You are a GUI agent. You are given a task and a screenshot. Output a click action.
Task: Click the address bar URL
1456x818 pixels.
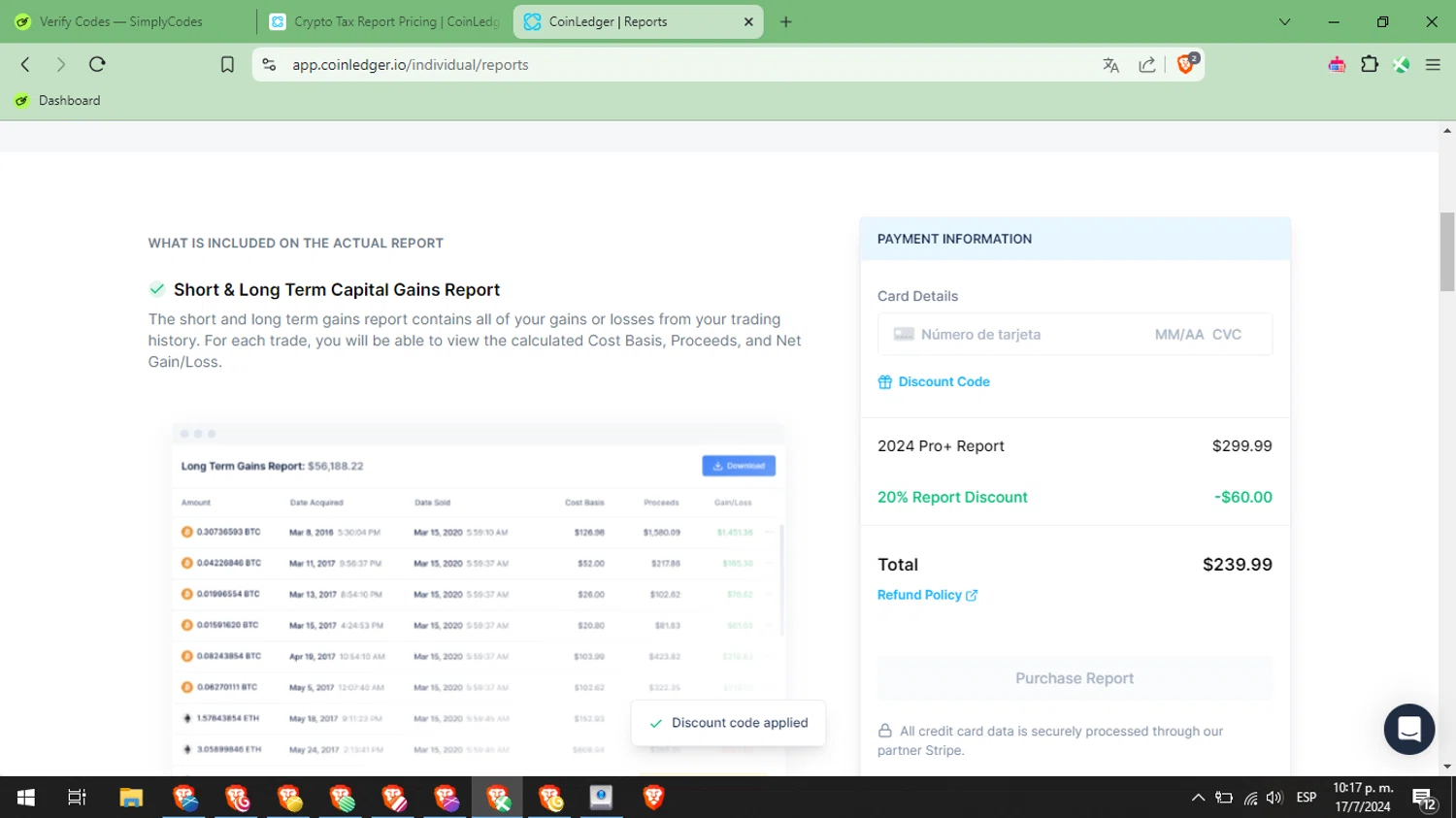(411, 65)
